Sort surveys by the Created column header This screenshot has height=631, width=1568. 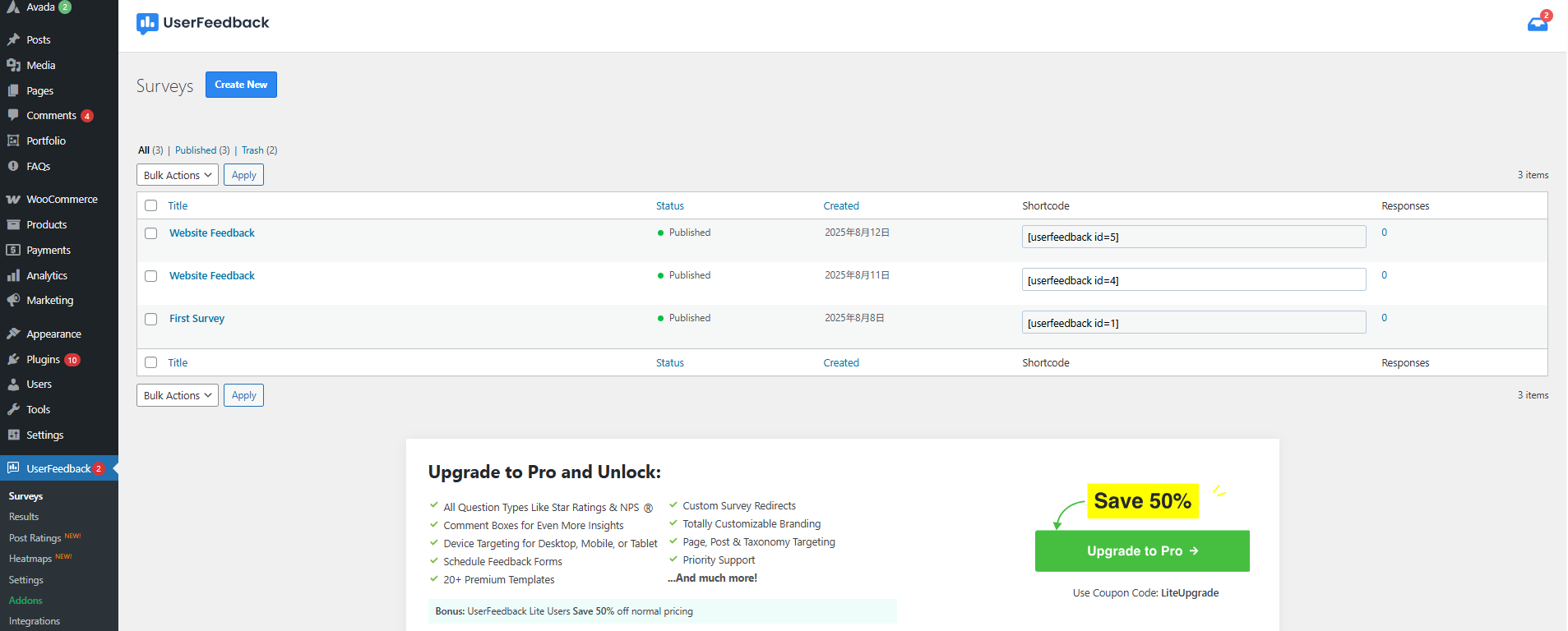click(x=840, y=206)
